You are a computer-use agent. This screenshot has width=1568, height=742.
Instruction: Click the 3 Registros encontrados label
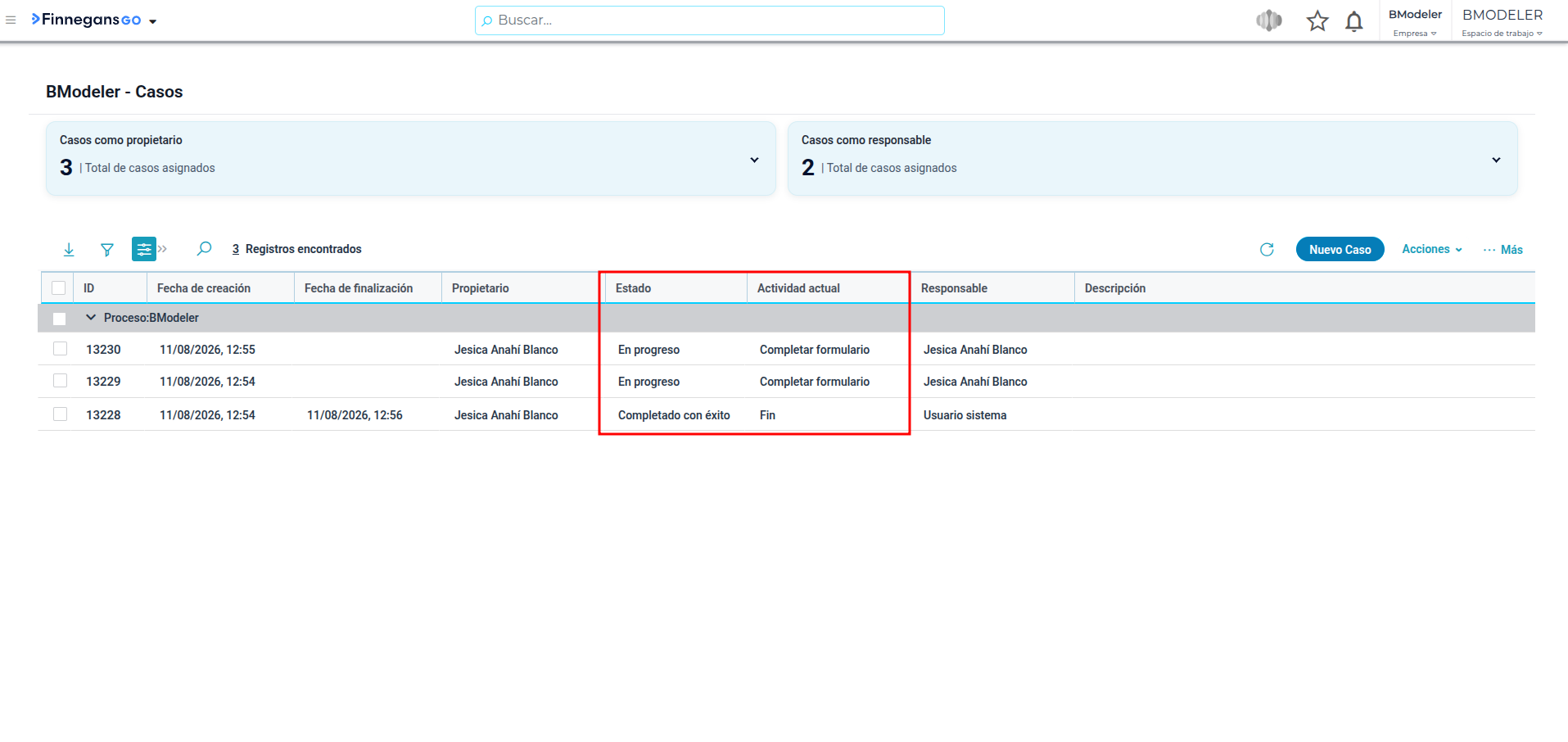pos(296,249)
